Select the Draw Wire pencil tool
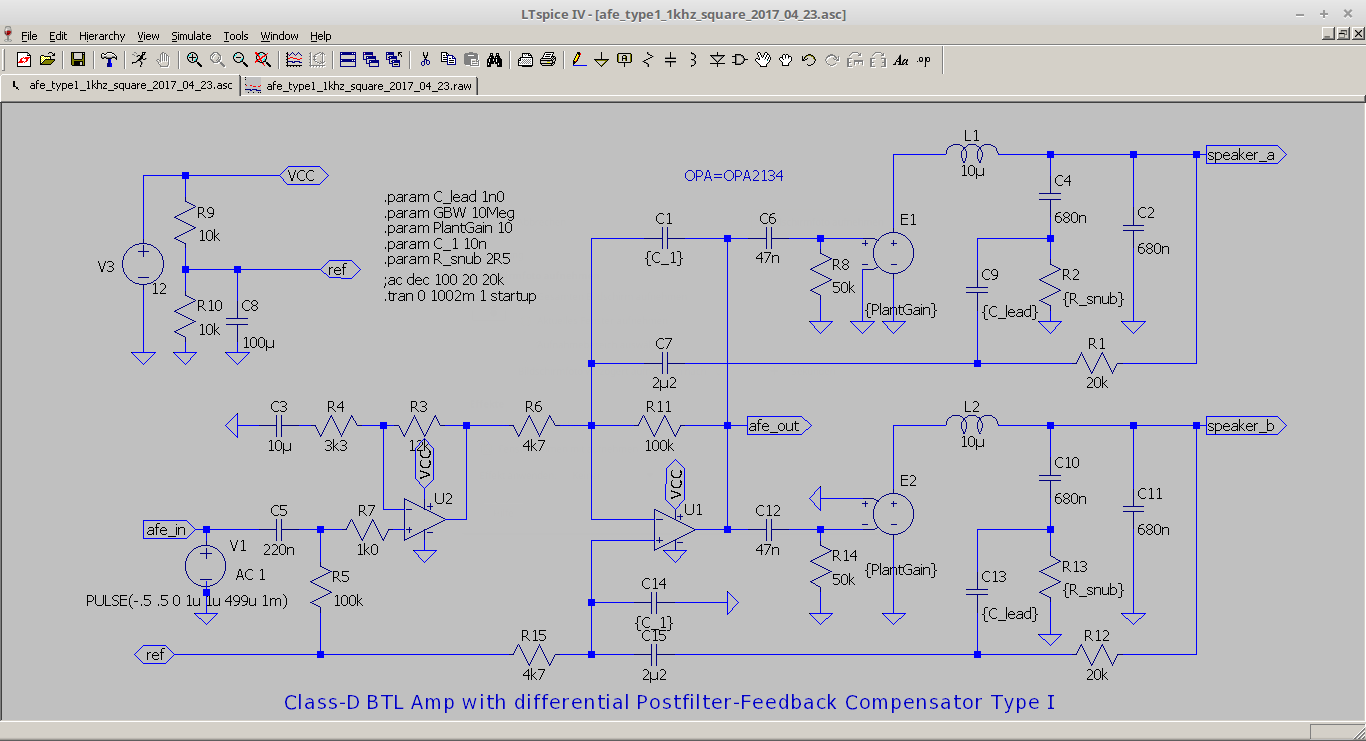1366x741 pixels. pos(579,60)
